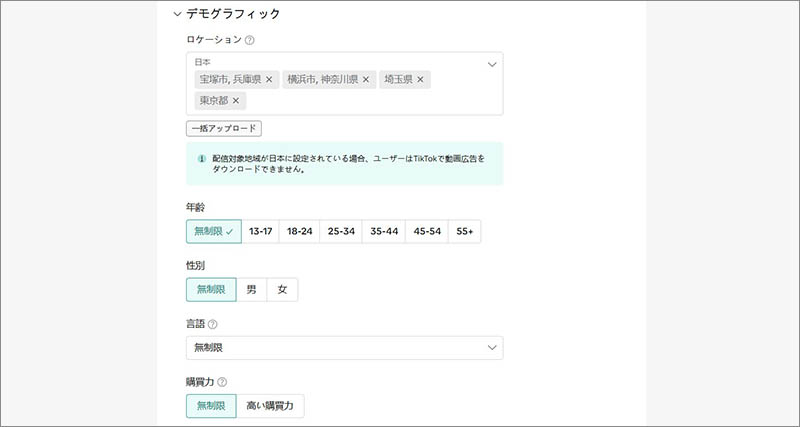
Task: Collapse the デモグラフィック section
Action: tap(177, 14)
